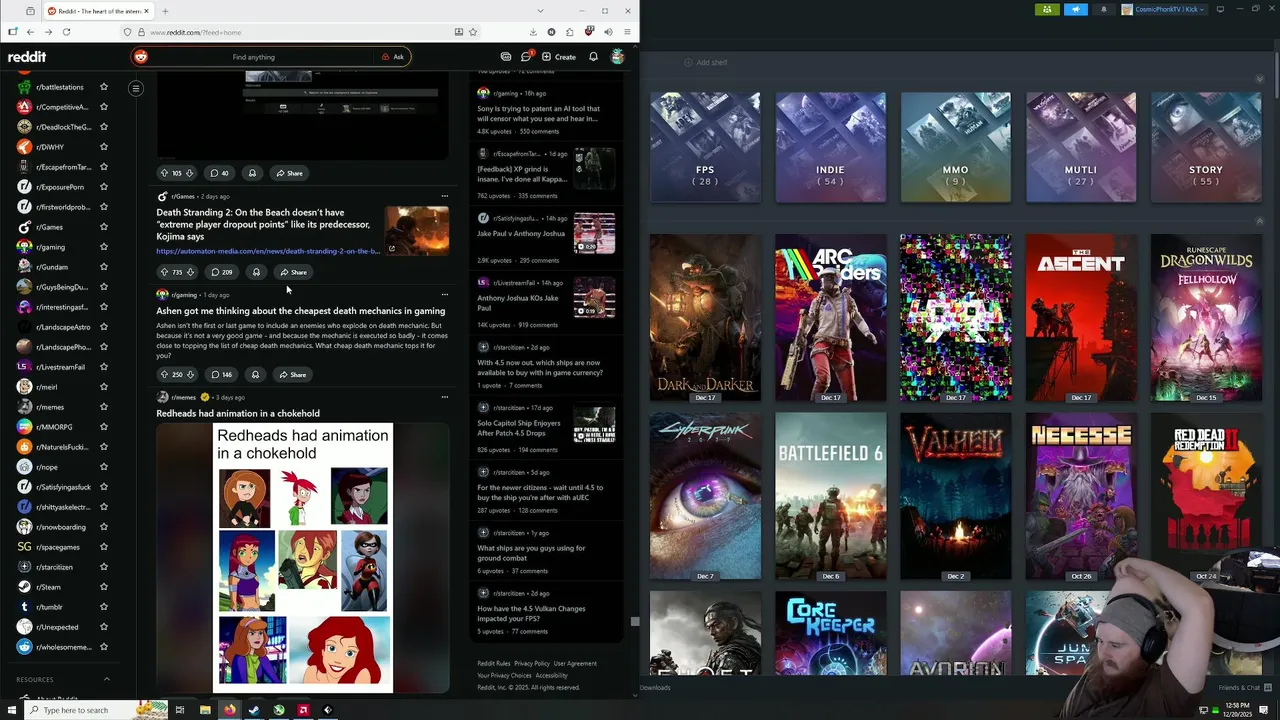
Task: Expand CosmicPhonkTV account dropdown in Steam
Action: pyautogui.click(x=1164, y=9)
